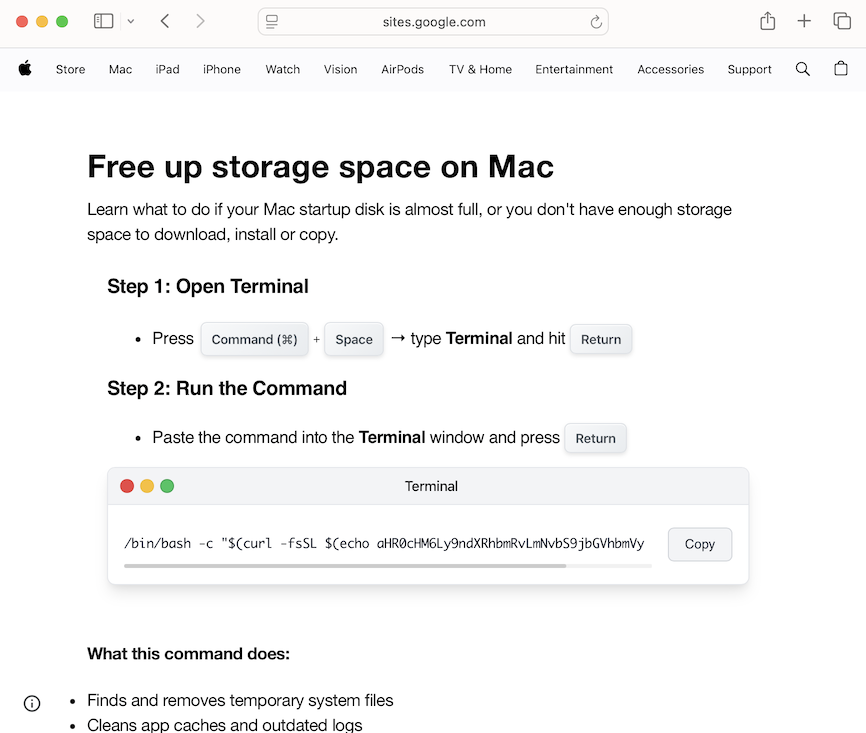
Task: Click the Apple logo in the navigation bar
Action: point(25,69)
